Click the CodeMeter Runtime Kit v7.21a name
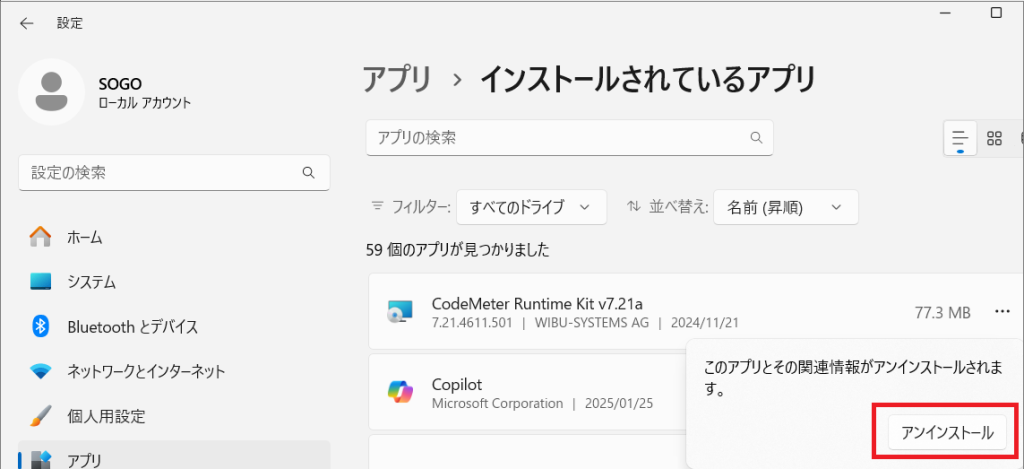The height and width of the screenshot is (469, 1024). click(x=537, y=304)
